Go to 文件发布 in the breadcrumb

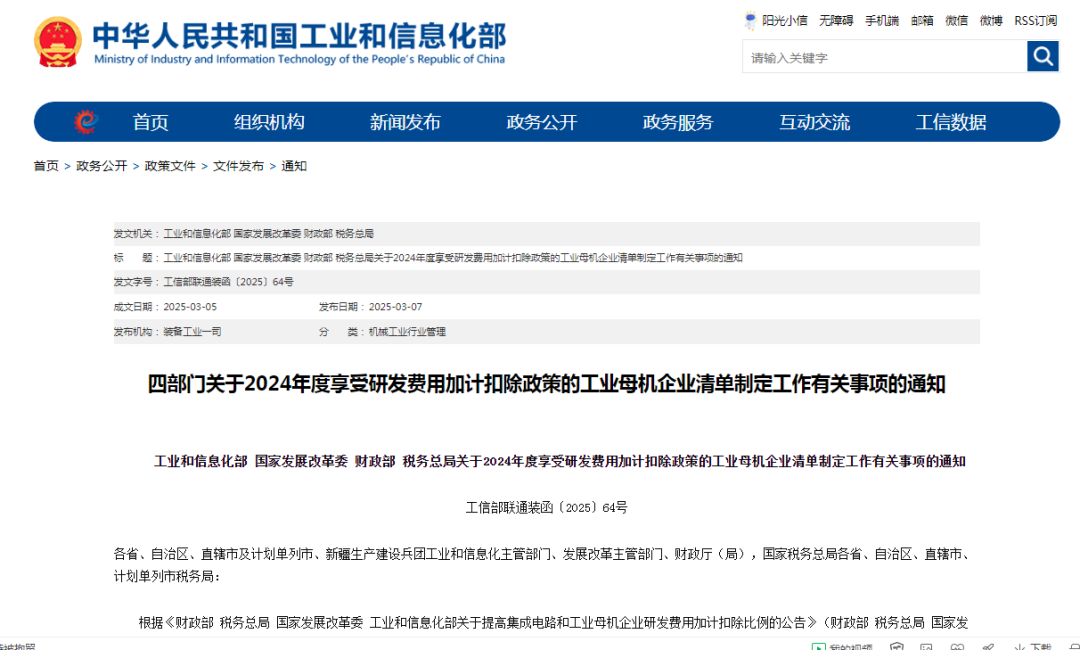tap(238, 166)
